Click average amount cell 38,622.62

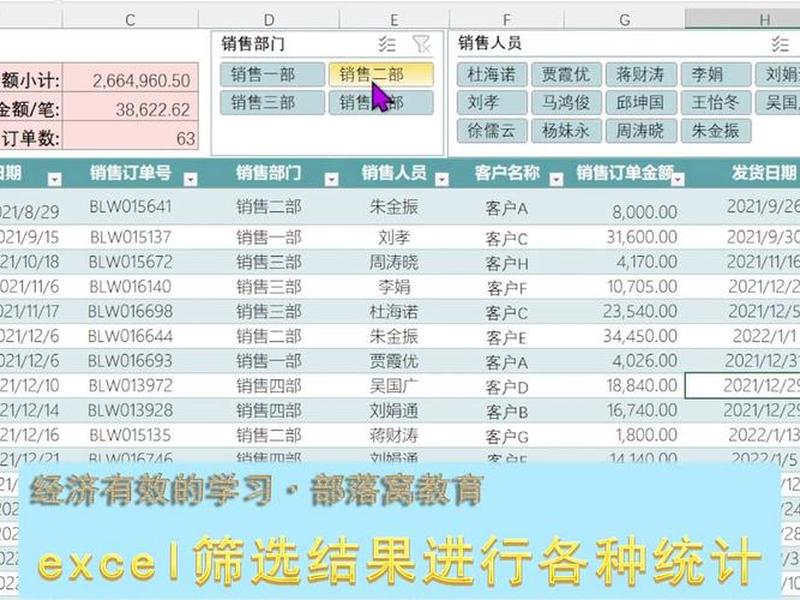click(130, 107)
